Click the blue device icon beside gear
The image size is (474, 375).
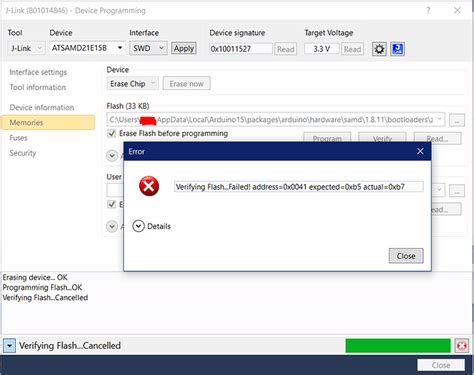(x=397, y=49)
